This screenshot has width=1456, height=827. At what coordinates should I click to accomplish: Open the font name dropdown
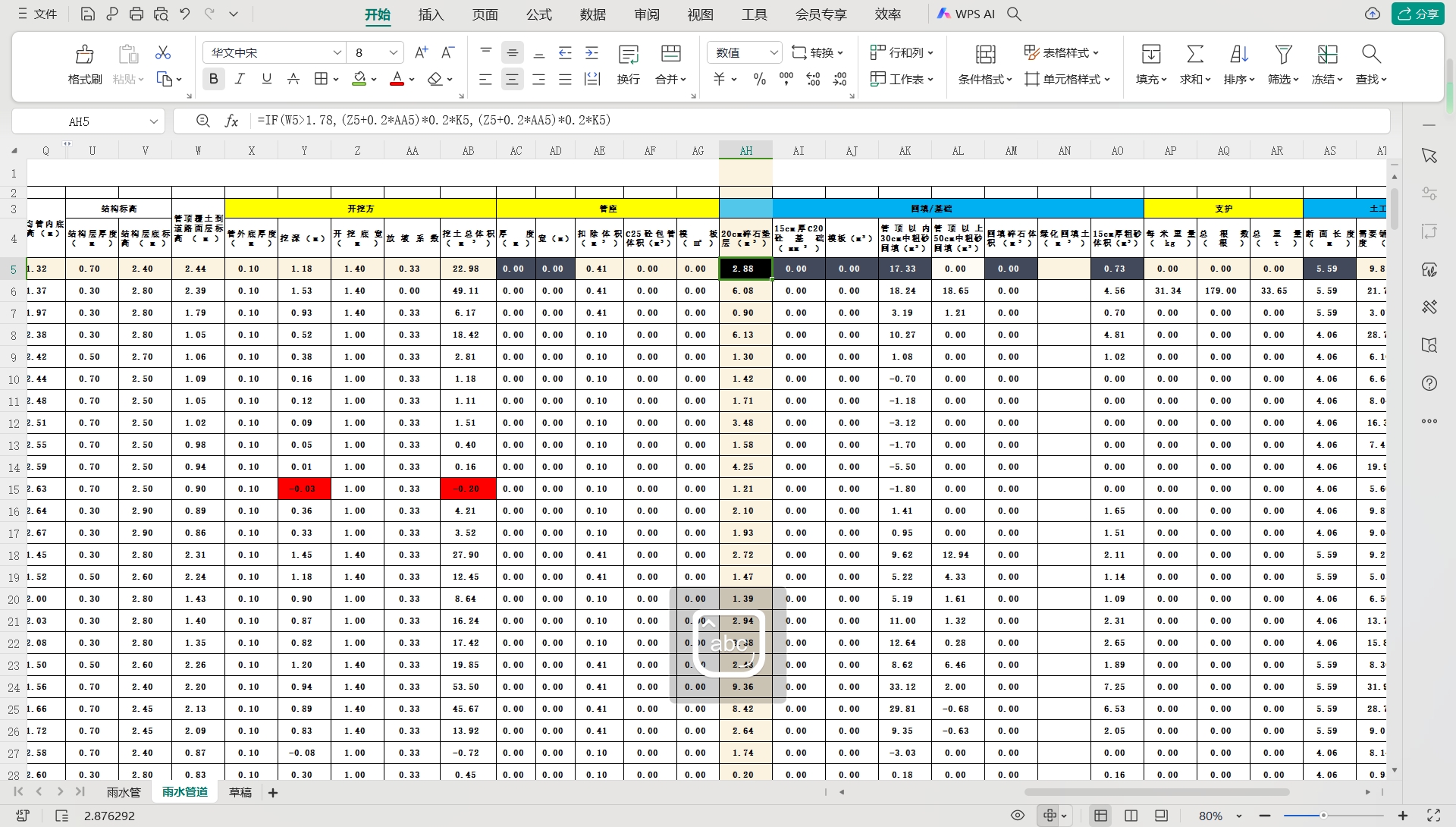tap(337, 52)
